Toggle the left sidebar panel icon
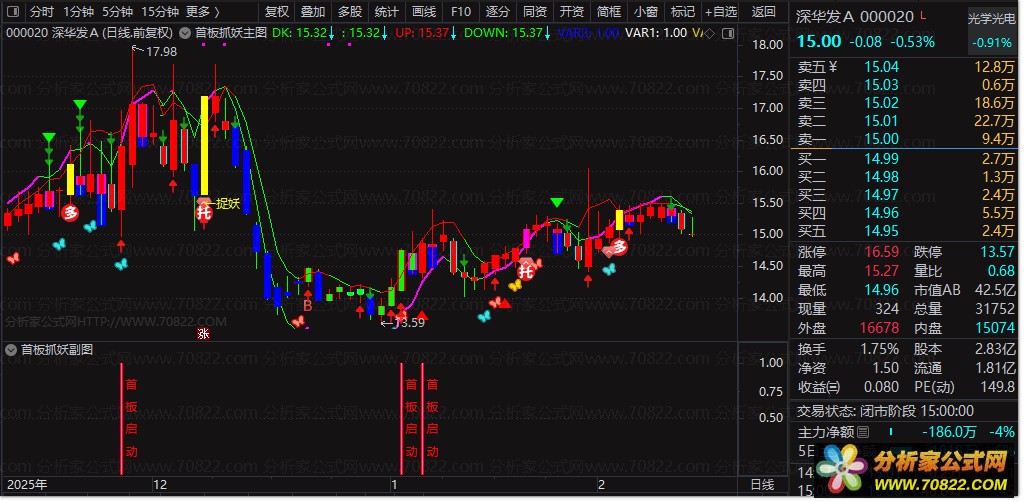This screenshot has height=501, width=1024. (x=14, y=11)
